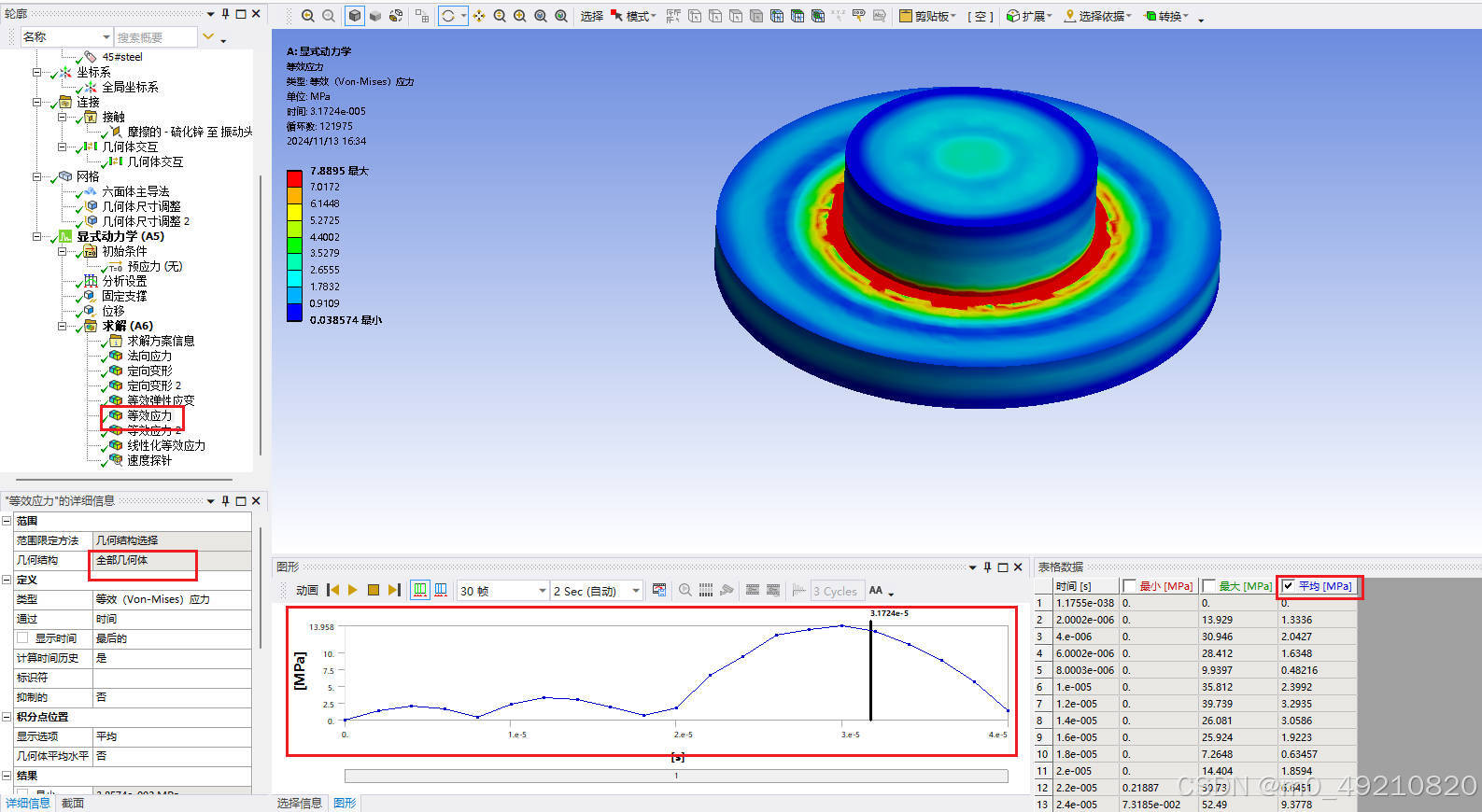The image size is (1482, 812).
Task: Select 等效应力 in the outline tree
Action: point(149,415)
